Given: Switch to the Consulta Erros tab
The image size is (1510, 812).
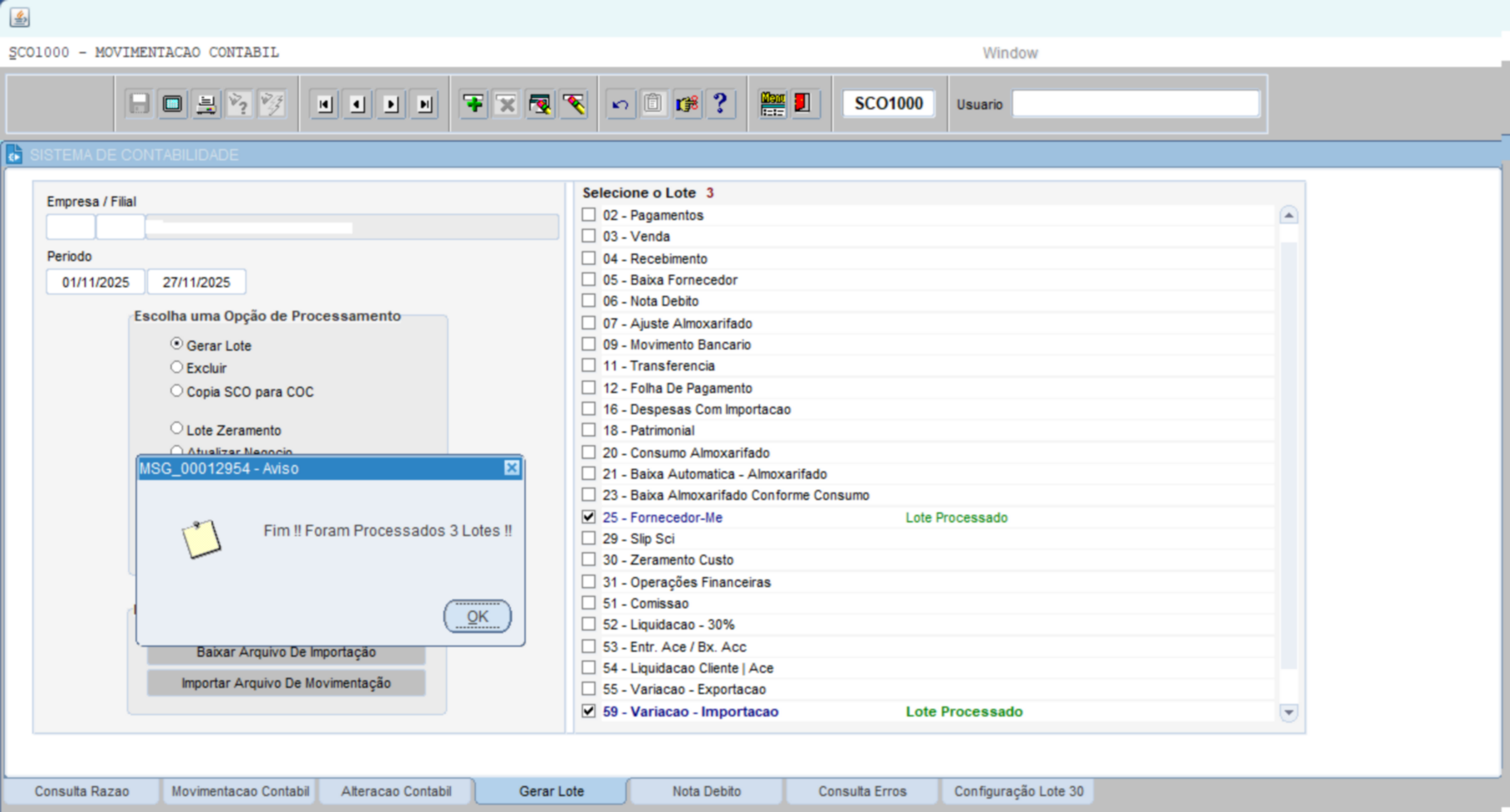Looking at the screenshot, I should pos(861,791).
